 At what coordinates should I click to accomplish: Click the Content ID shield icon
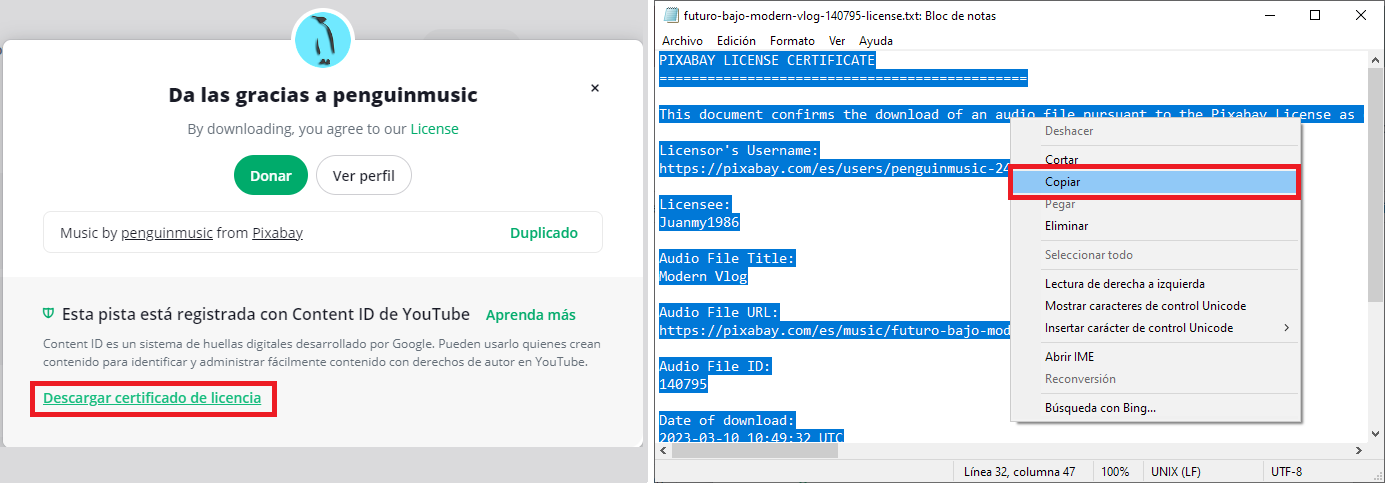click(48, 314)
